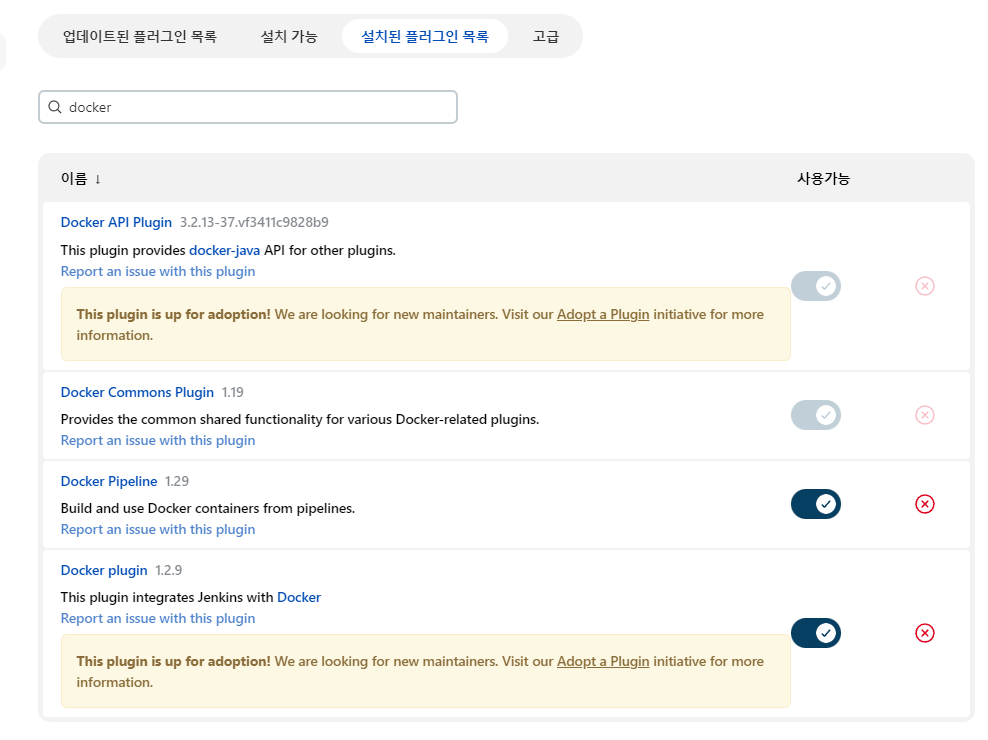Disable the Docker plugin 1.2.9 switch
This screenshot has height=740, width=988.
(x=816, y=633)
